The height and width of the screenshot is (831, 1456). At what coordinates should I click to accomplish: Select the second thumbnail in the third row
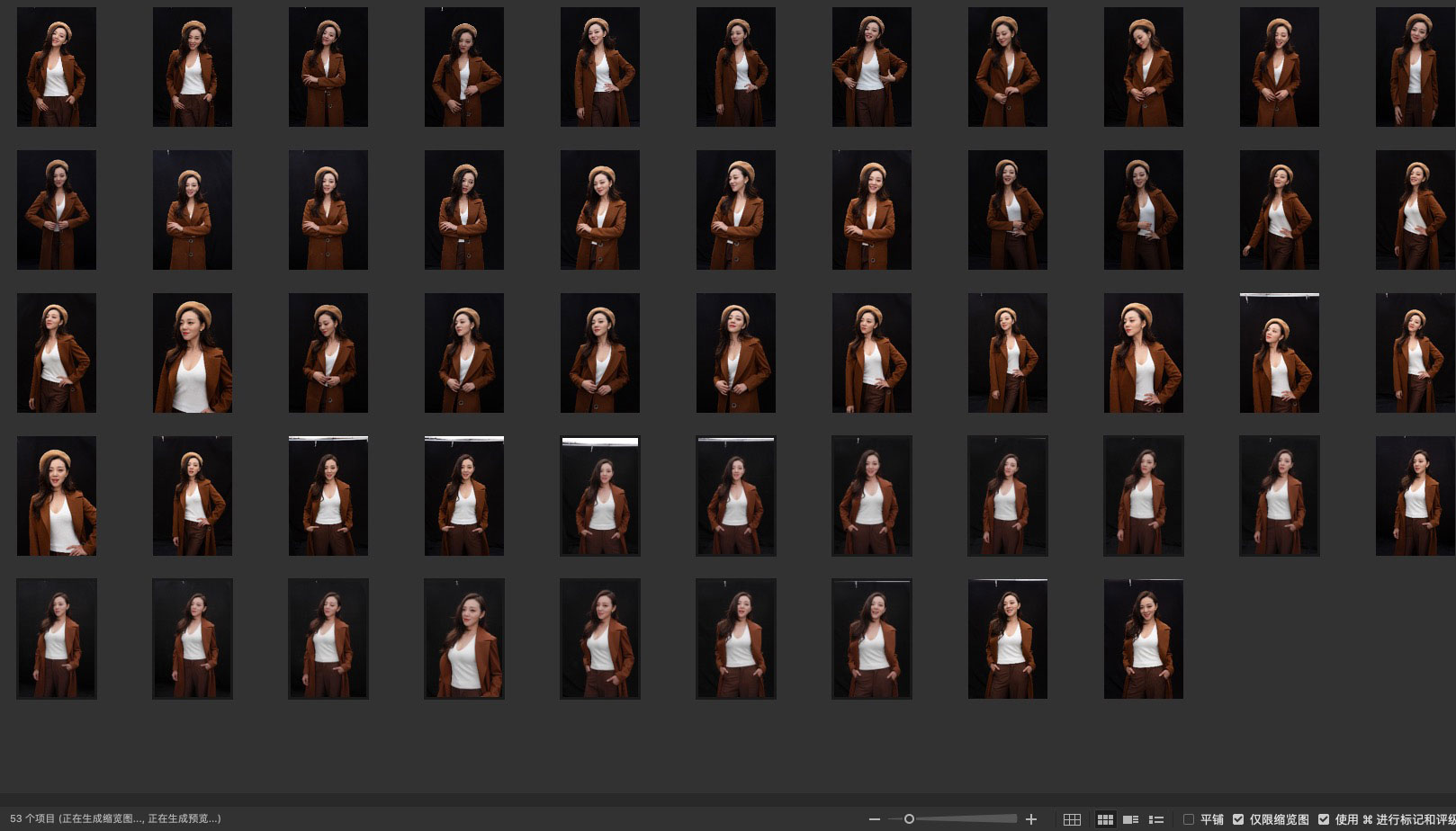pyautogui.click(x=193, y=353)
